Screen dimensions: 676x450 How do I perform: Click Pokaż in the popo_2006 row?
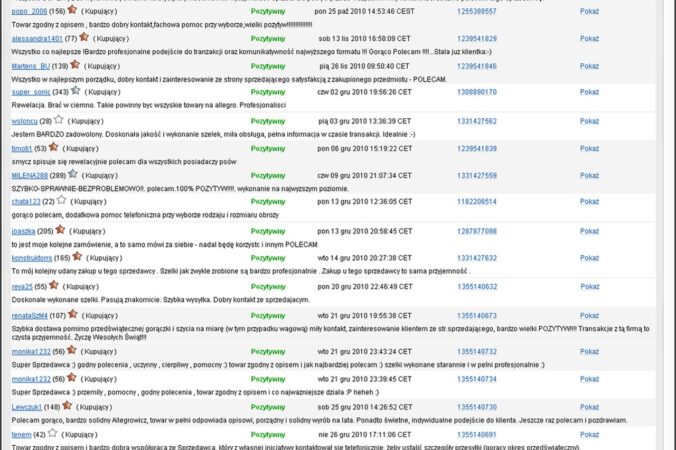pos(589,12)
